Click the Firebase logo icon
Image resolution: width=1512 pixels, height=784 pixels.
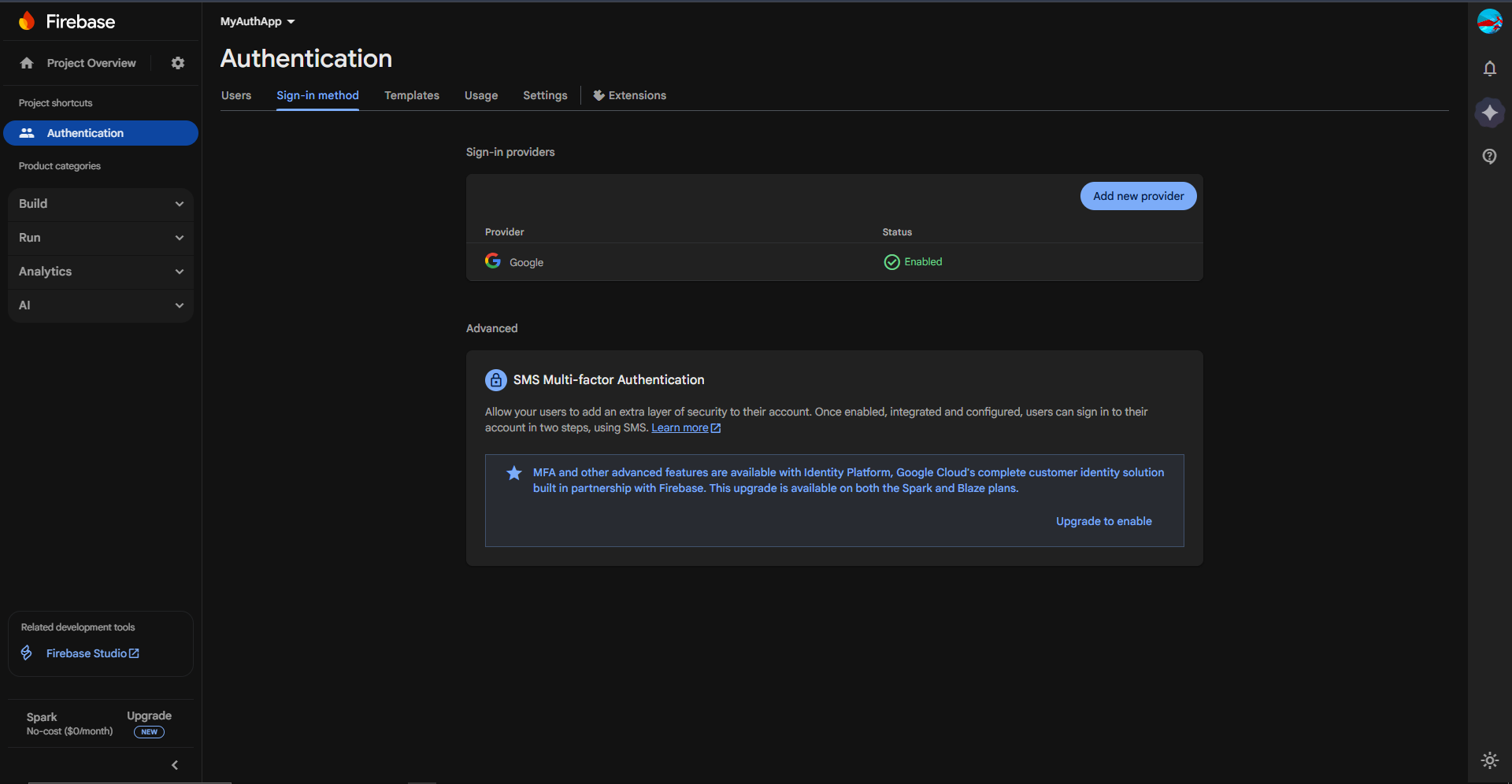(x=27, y=21)
